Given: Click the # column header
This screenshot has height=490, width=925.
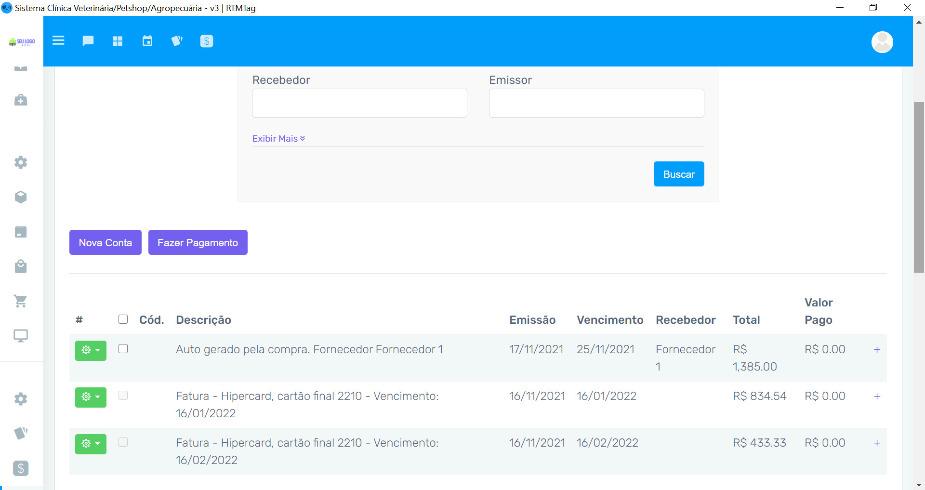Looking at the screenshot, I should [79, 320].
